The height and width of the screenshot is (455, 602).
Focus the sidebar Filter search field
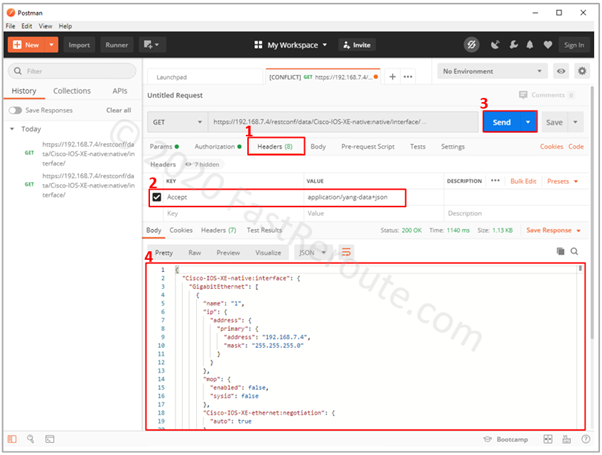pos(72,71)
